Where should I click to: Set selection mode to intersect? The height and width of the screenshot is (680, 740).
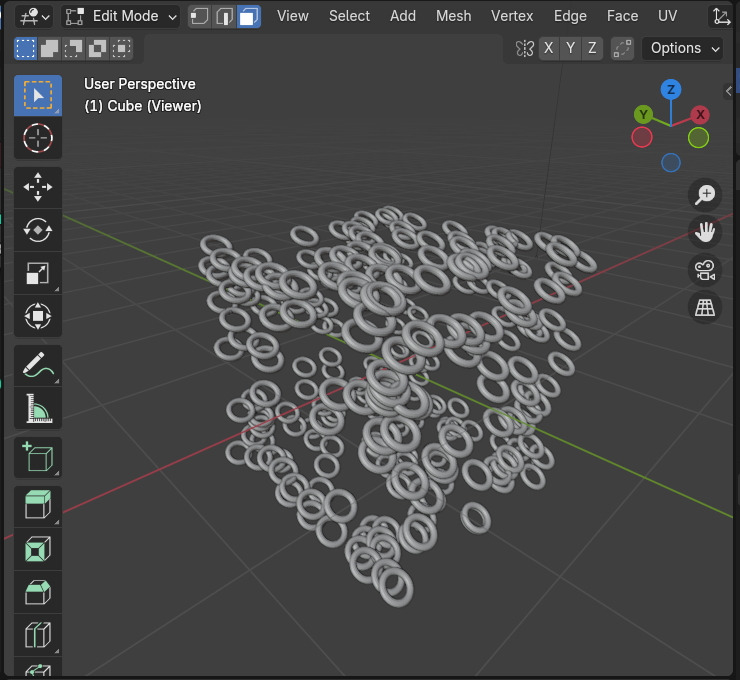click(x=122, y=48)
